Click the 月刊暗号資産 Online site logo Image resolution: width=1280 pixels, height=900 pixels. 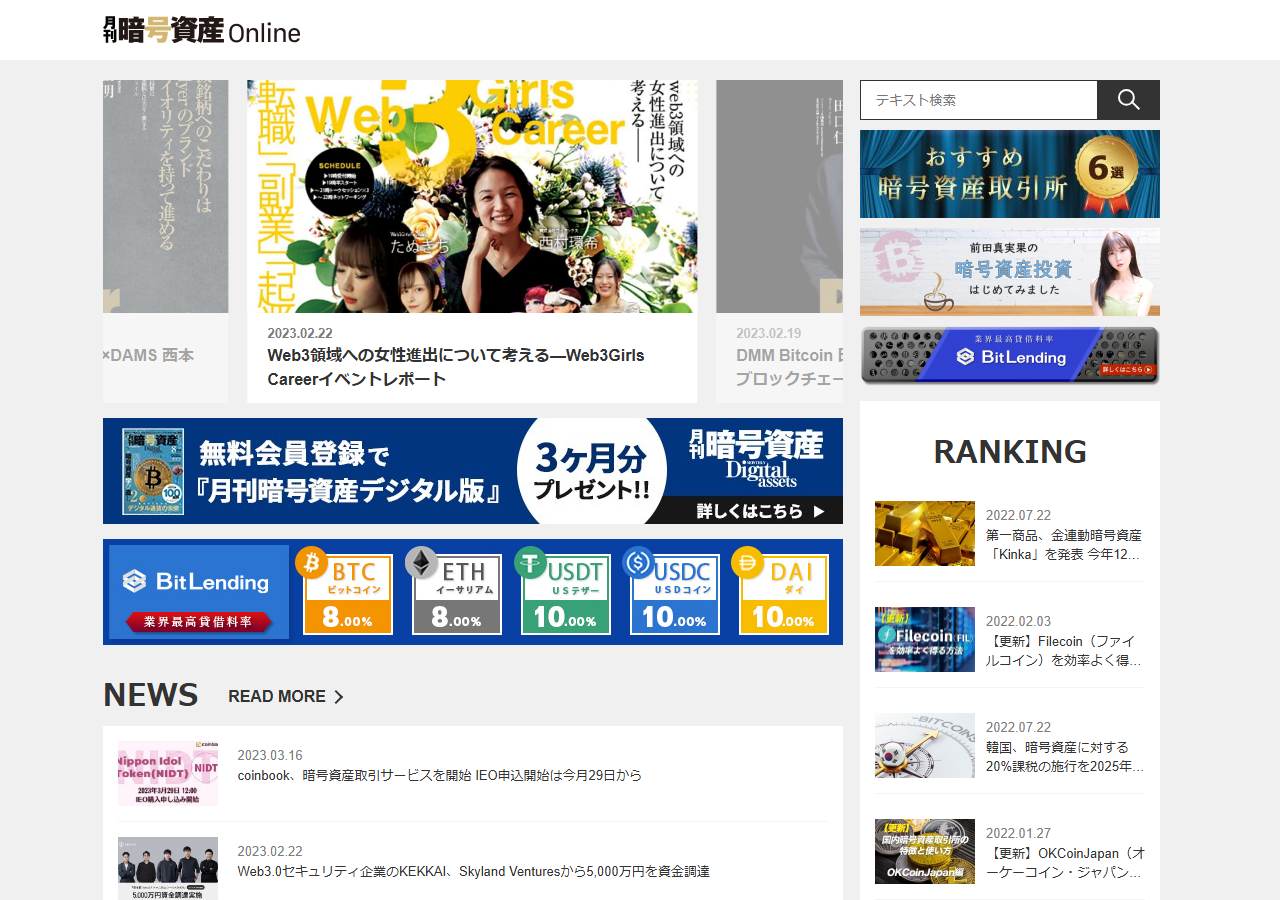click(x=202, y=30)
